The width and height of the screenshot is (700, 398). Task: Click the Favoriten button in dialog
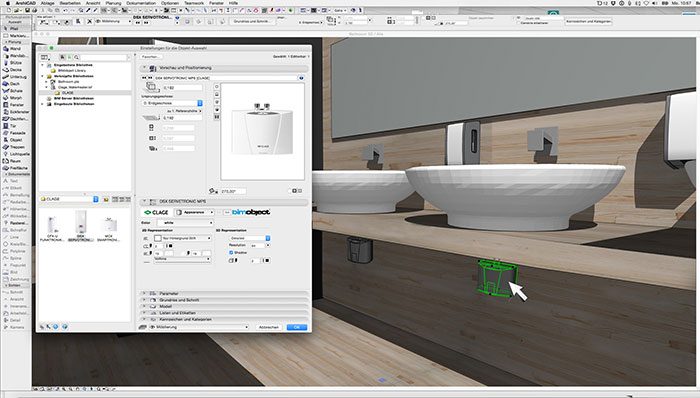(151, 57)
